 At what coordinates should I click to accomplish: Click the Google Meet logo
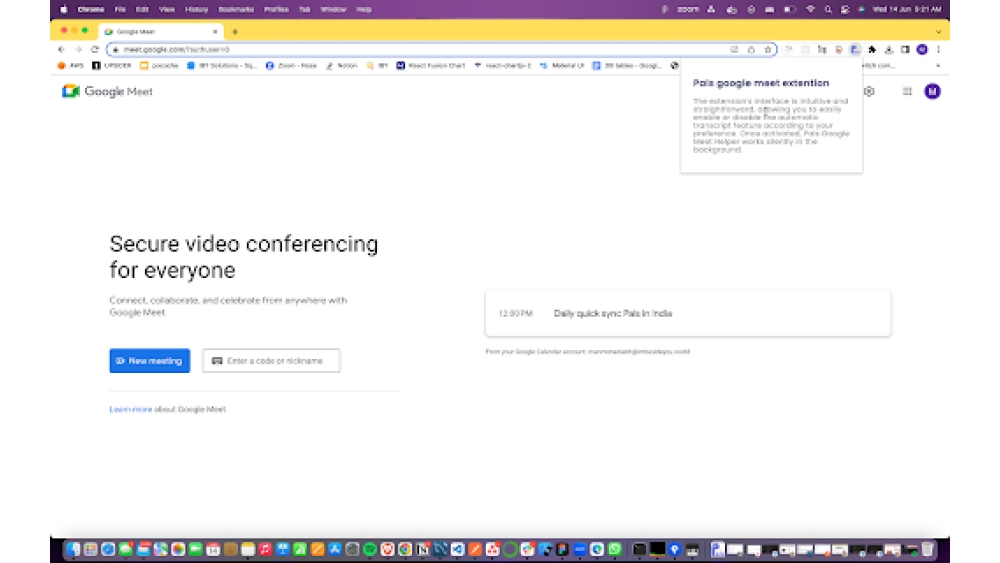107,91
